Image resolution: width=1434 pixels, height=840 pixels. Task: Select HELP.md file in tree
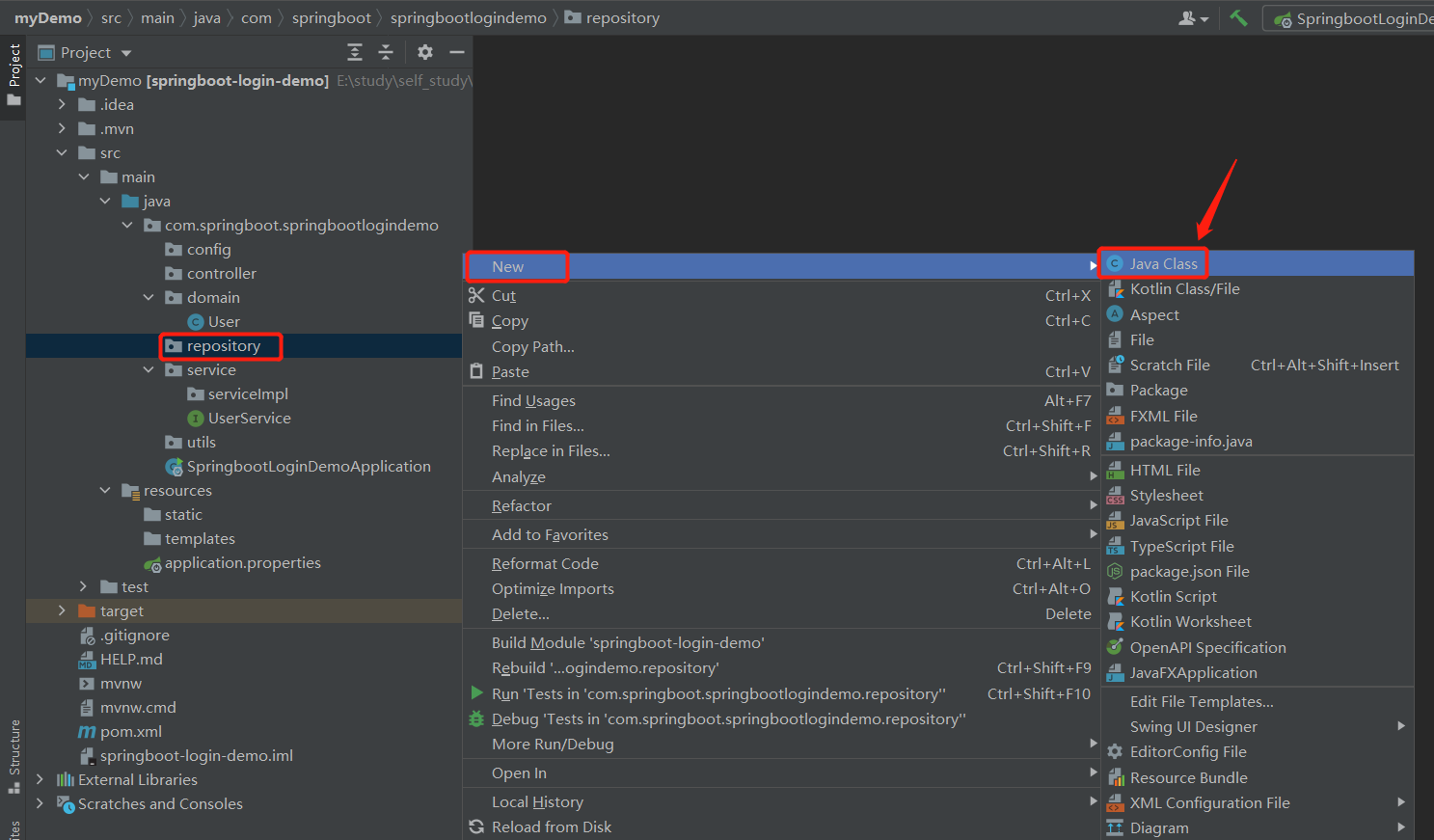point(131,660)
